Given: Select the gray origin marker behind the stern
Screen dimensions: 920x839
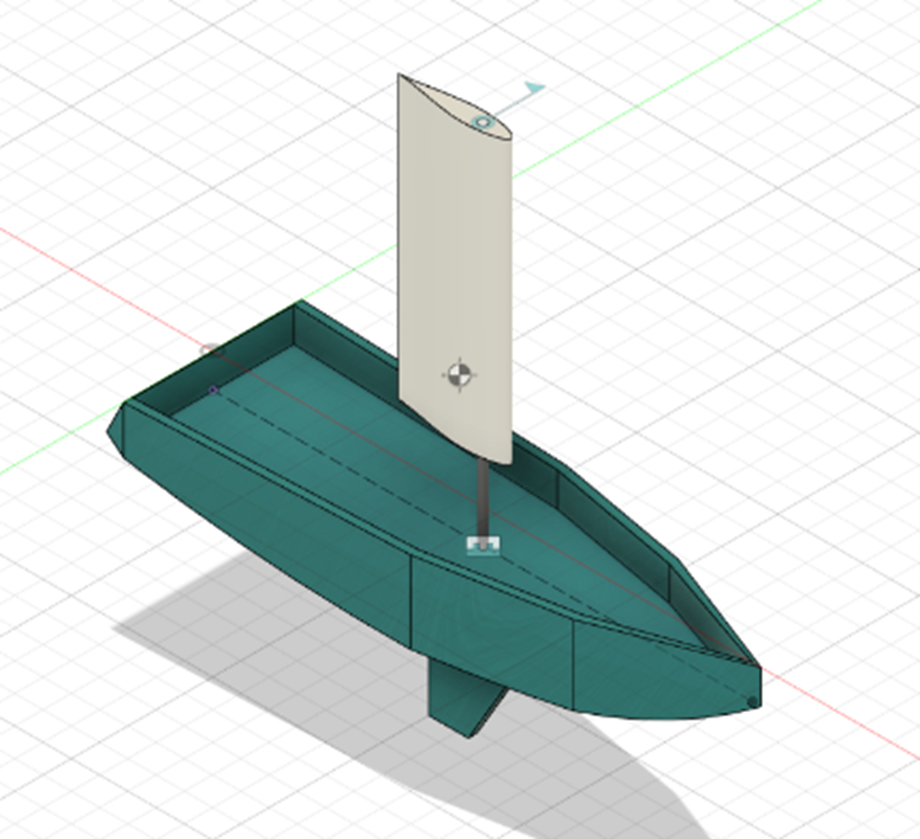Looking at the screenshot, I should 209,350.
